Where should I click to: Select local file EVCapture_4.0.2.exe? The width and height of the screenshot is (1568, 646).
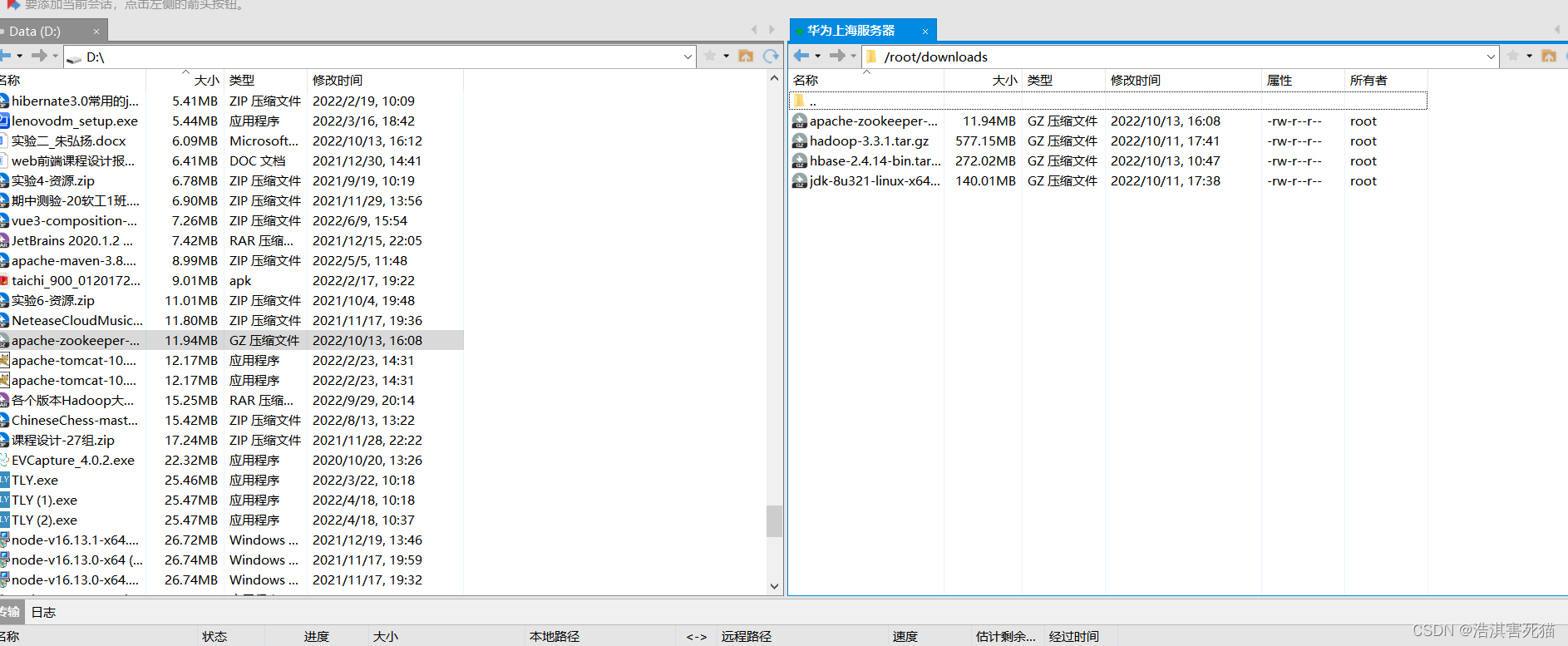tap(73, 461)
